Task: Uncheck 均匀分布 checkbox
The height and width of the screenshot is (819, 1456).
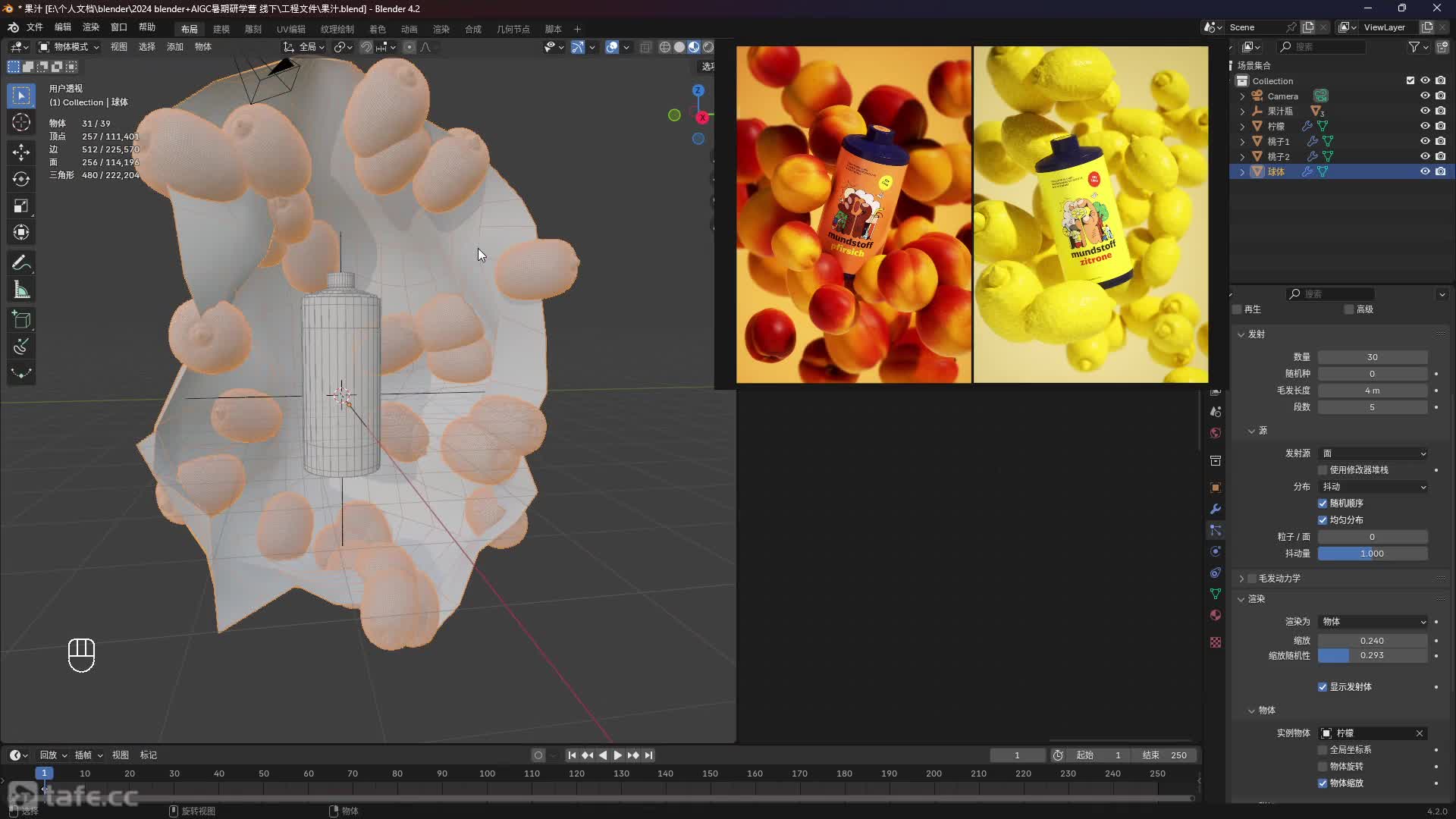Action: tap(1323, 520)
